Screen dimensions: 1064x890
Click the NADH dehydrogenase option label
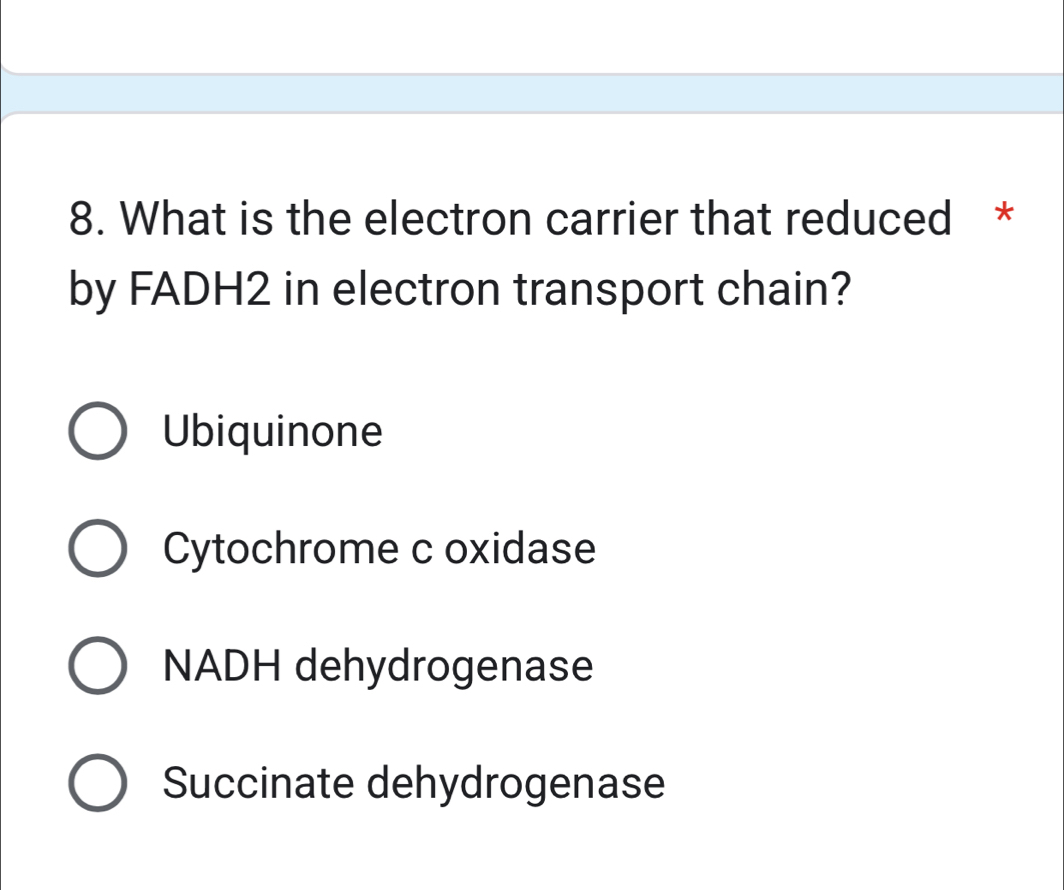pos(378,666)
